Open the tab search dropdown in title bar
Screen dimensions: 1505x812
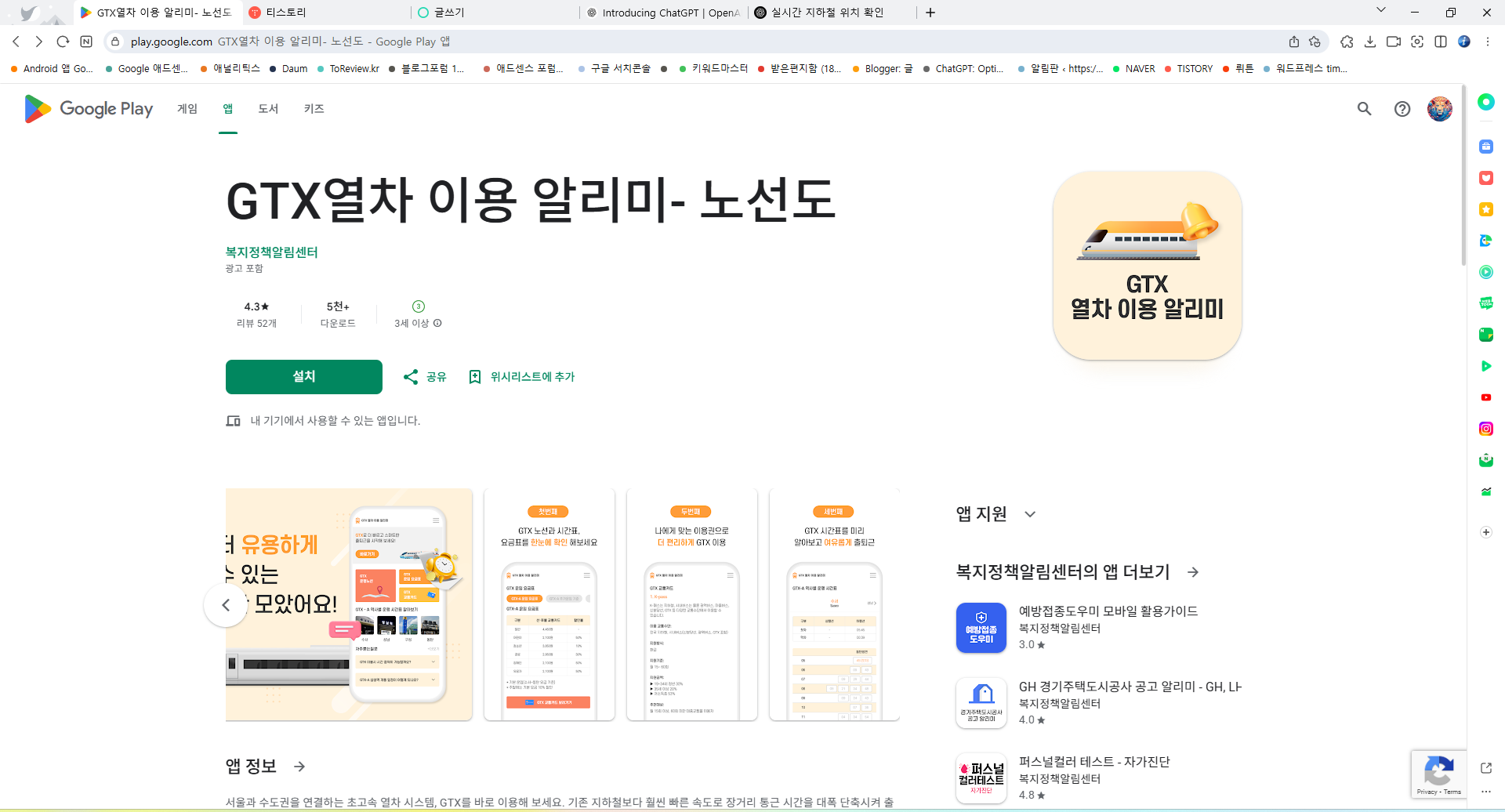[1381, 10]
